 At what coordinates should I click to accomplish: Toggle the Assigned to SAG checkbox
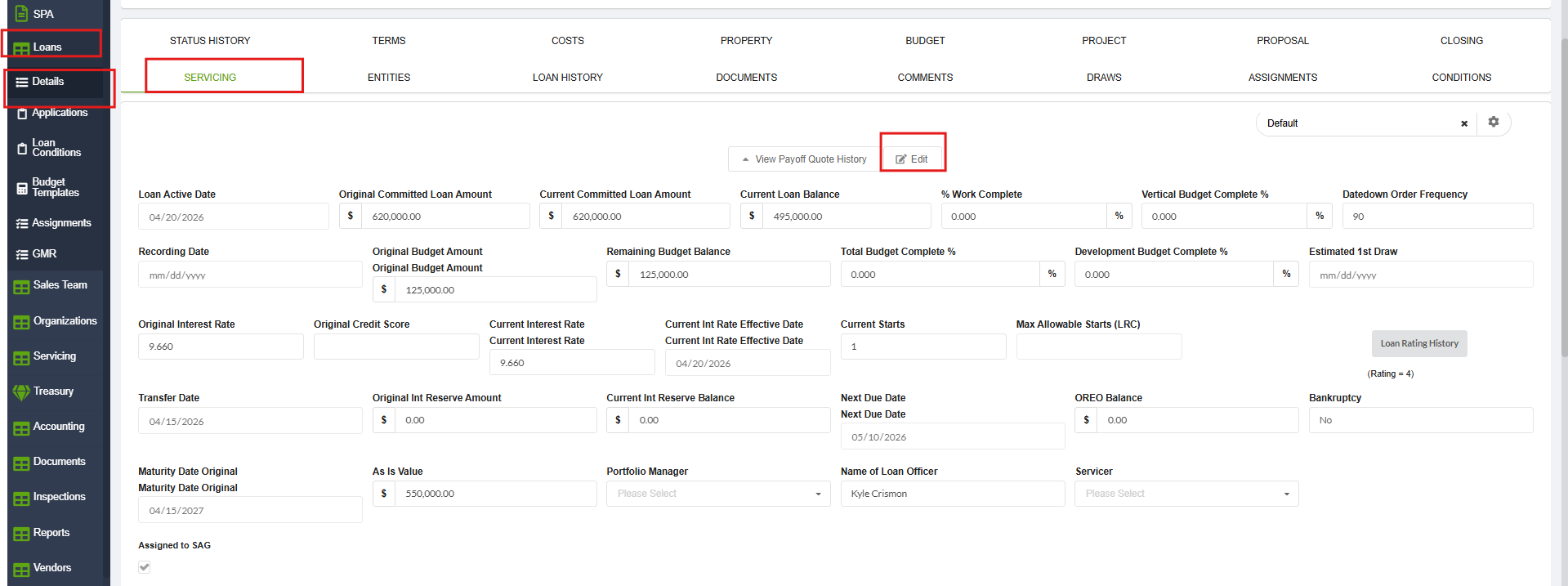[145, 566]
